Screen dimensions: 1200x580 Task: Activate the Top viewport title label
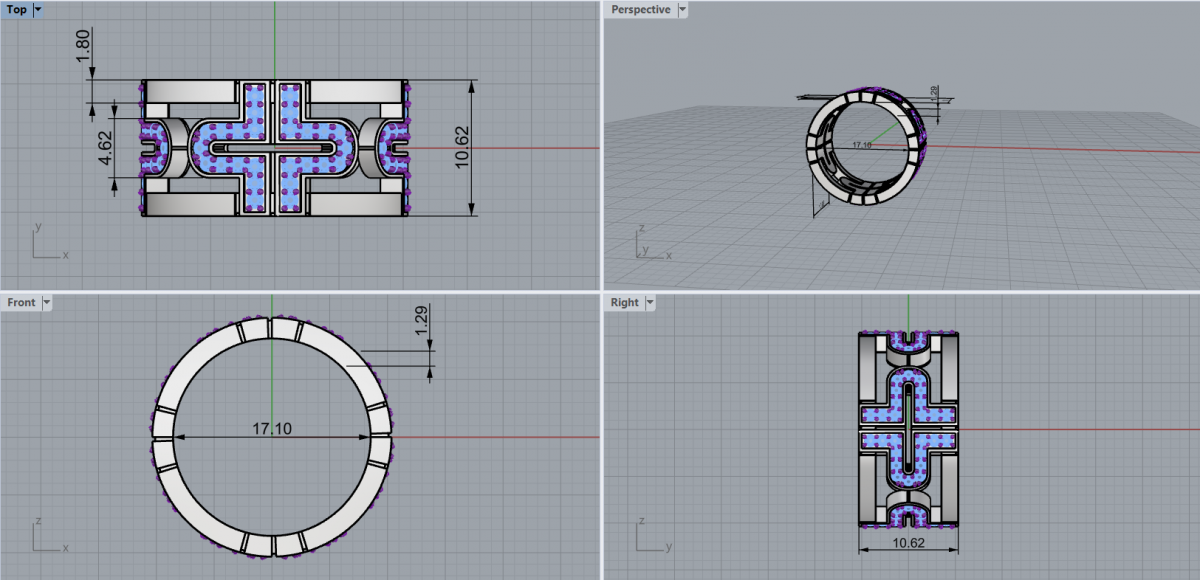coord(16,10)
